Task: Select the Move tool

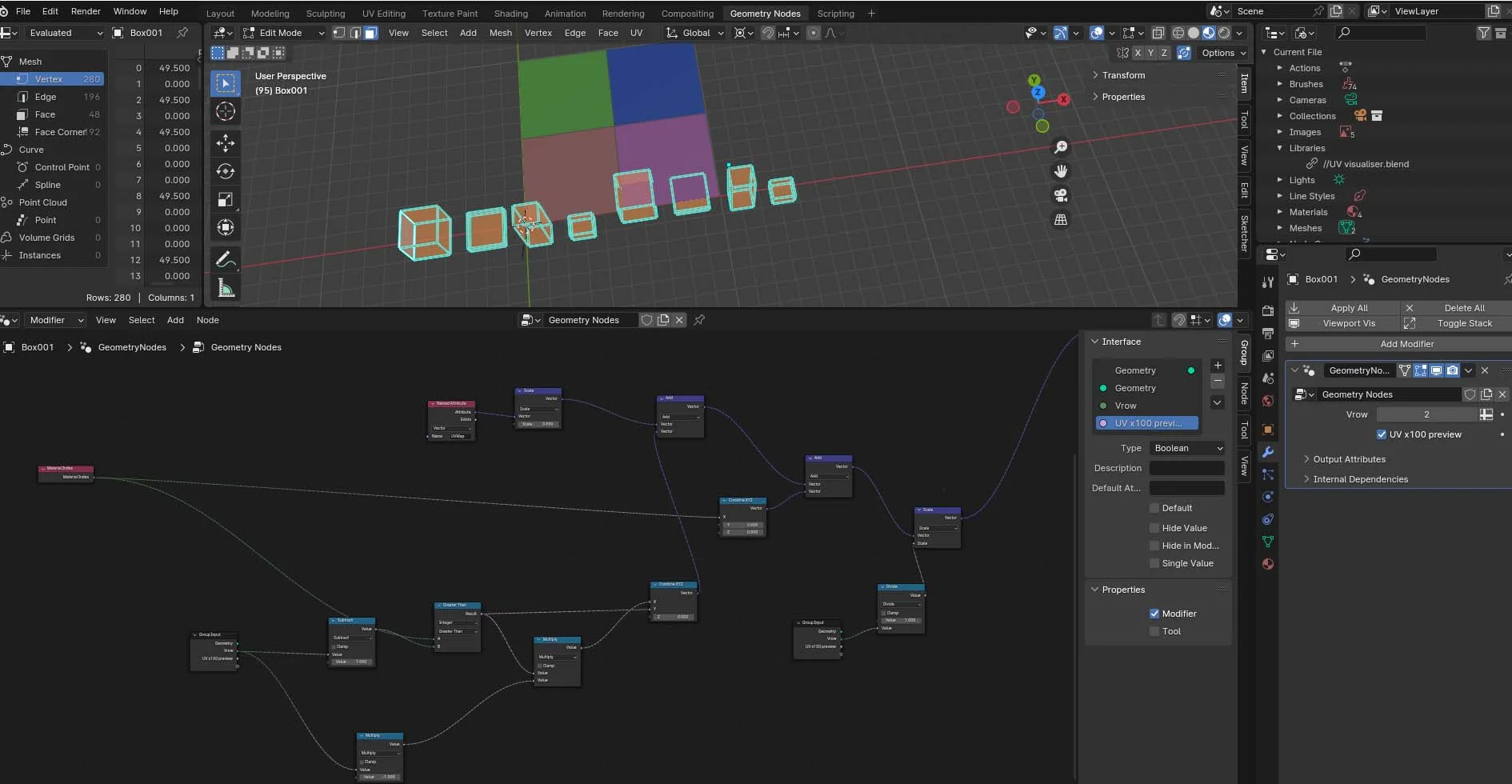Action: [226, 143]
